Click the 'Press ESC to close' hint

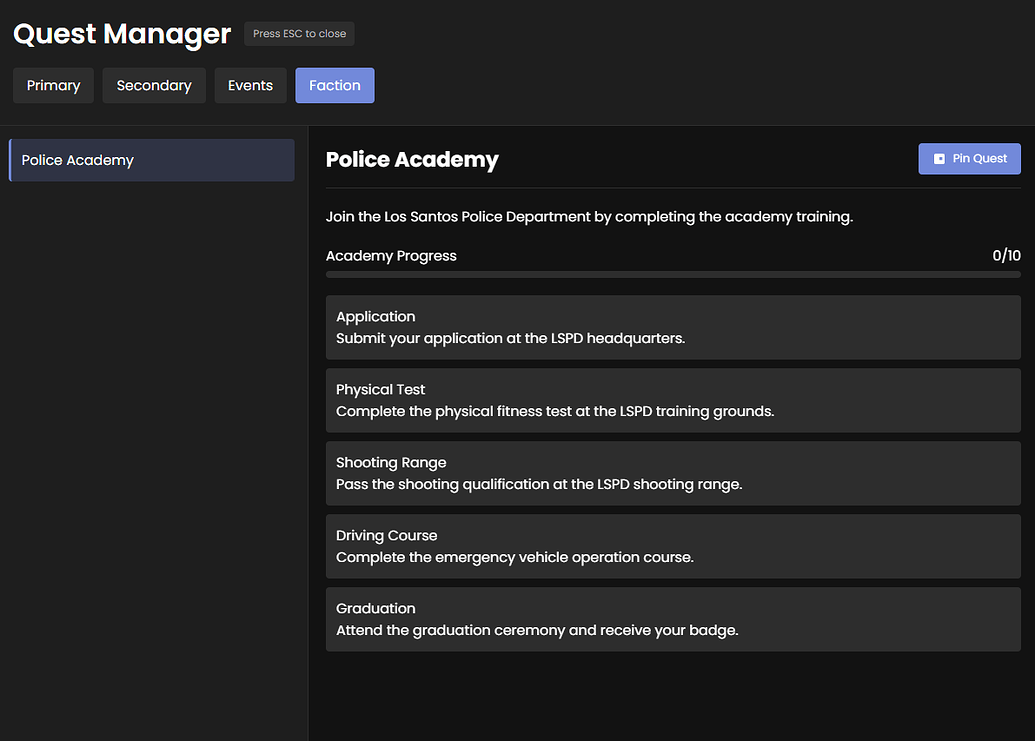[299, 34]
